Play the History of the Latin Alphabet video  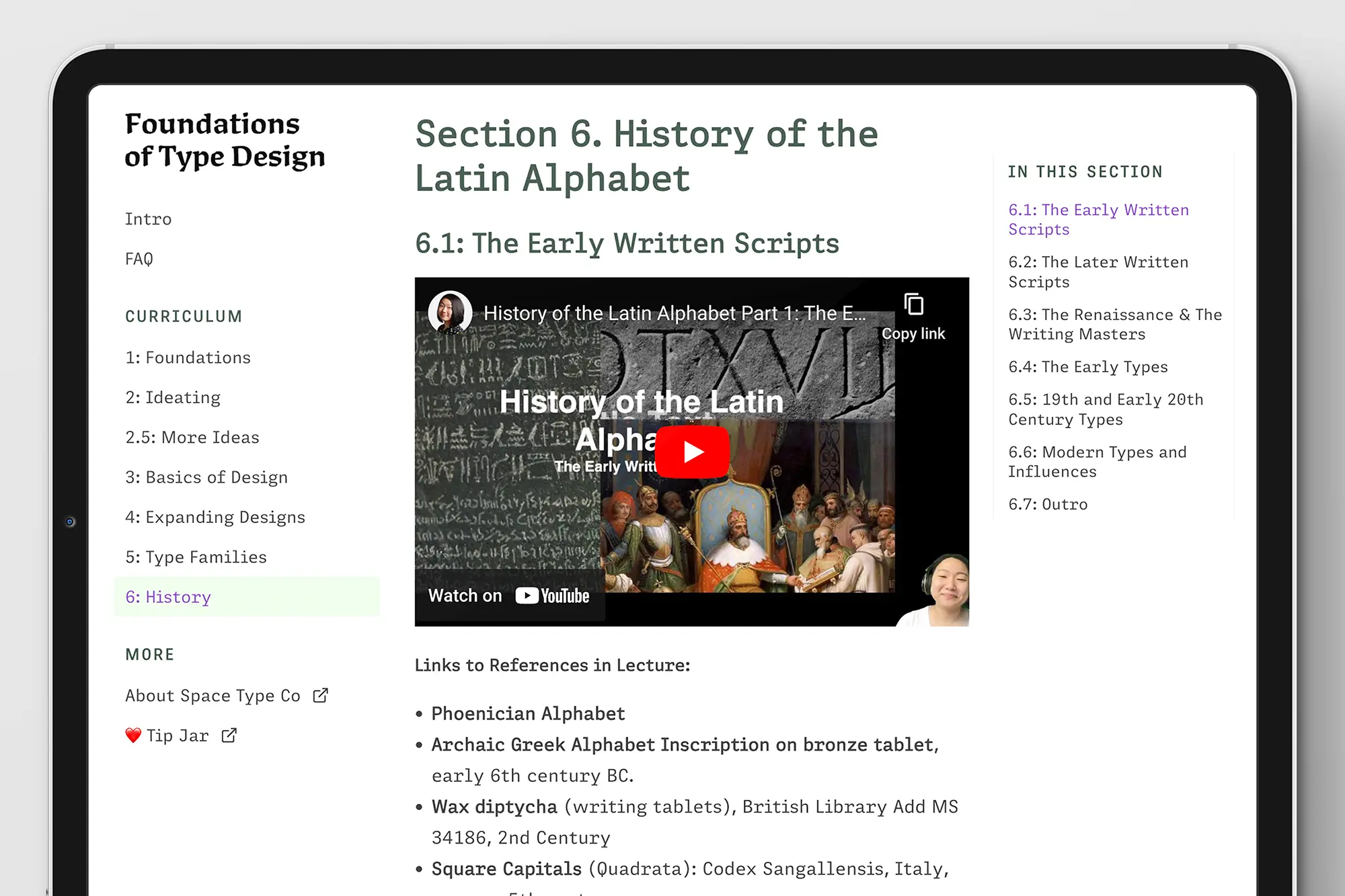tap(692, 452)
